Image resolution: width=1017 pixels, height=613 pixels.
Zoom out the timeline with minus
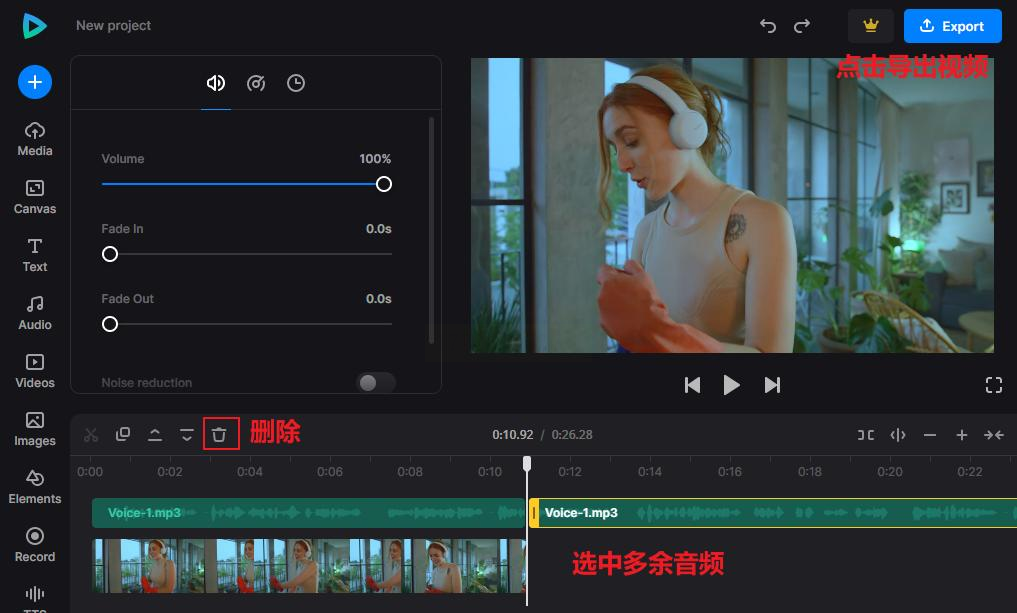929,435
